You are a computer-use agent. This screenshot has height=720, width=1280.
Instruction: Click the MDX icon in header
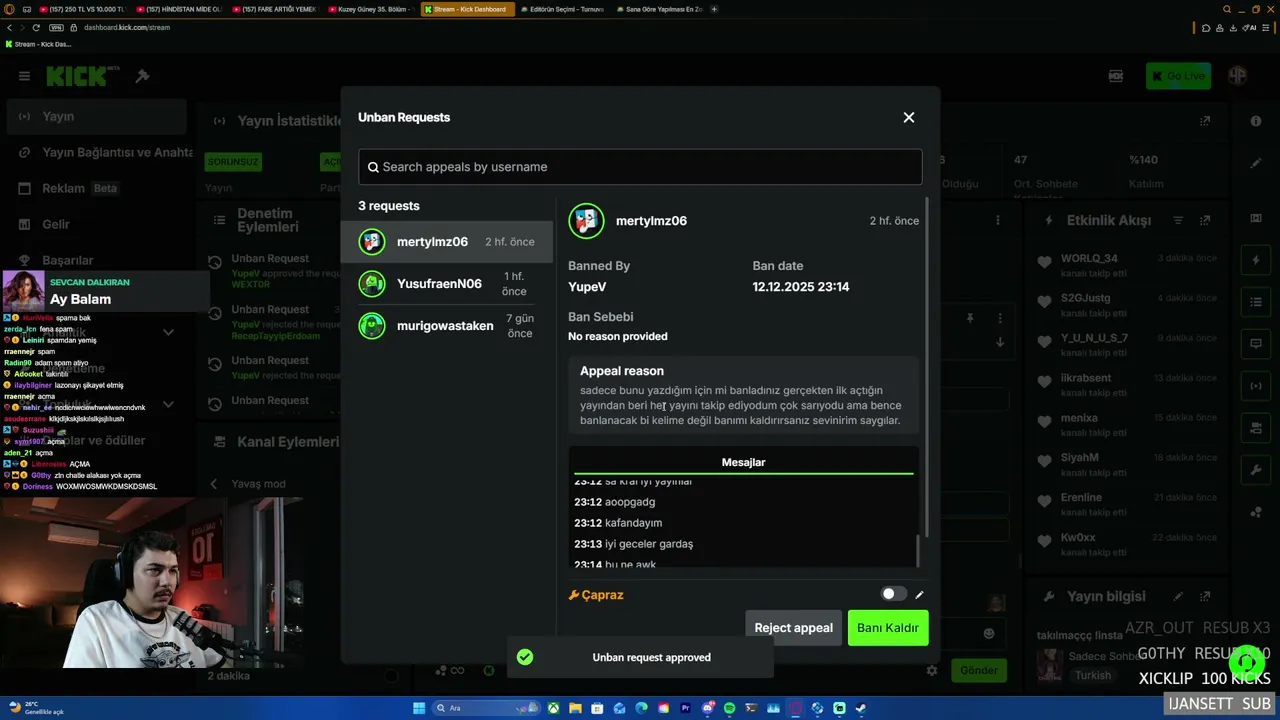(1116, 76)
